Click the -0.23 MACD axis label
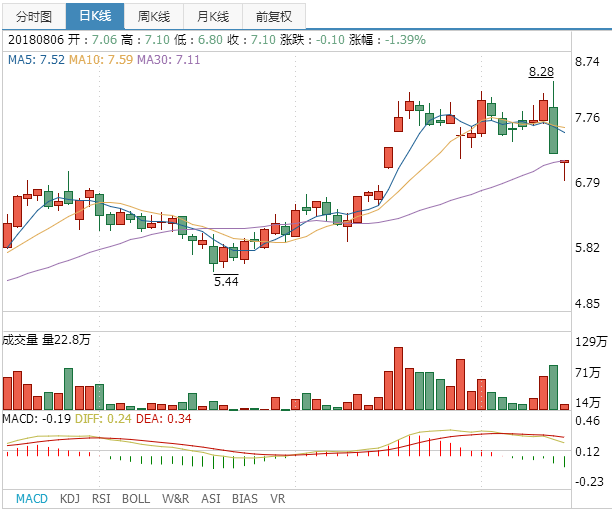 click(x=589, y=481)
